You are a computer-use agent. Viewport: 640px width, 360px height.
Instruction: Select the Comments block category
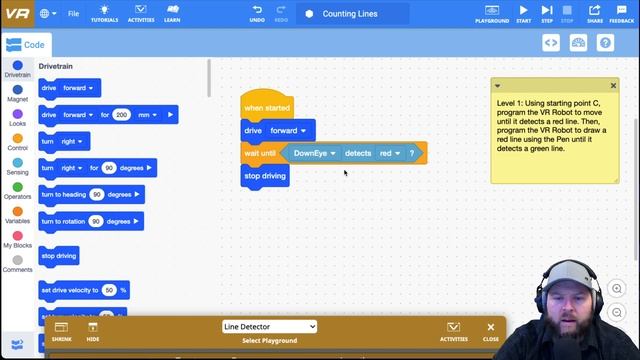(x=18, y=264)
